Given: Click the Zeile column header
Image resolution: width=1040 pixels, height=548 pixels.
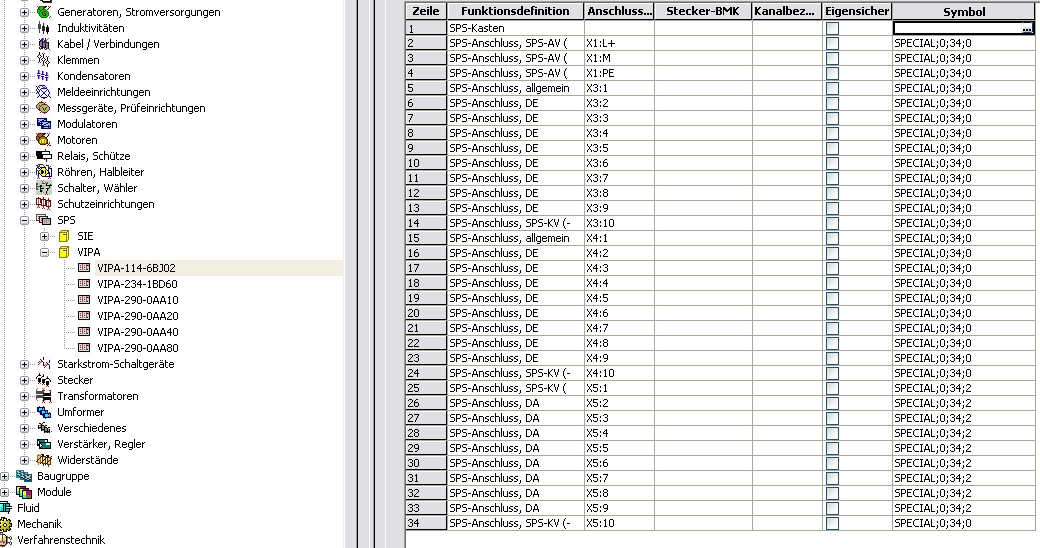Looking at the screenshot, I should point(426,11).
